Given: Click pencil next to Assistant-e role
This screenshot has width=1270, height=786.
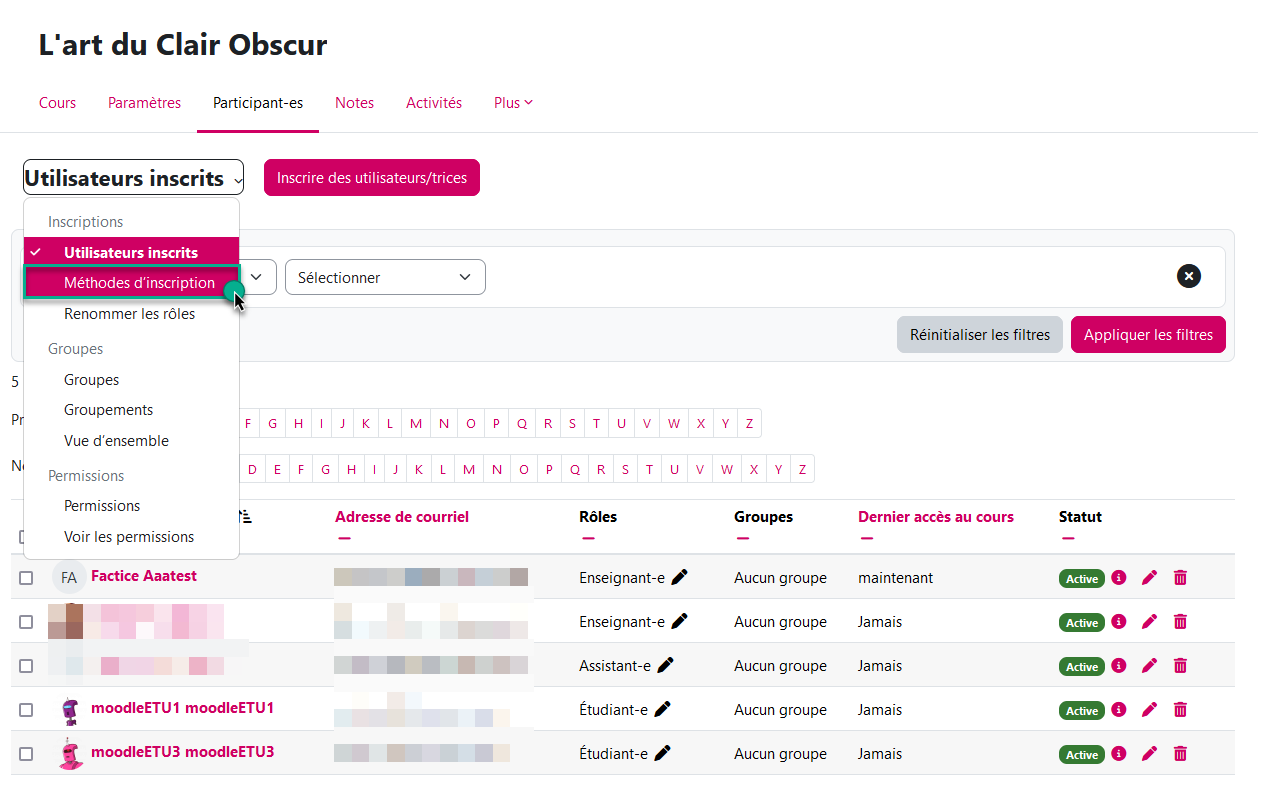Looking at the screenshot, I should coord(666,665).
